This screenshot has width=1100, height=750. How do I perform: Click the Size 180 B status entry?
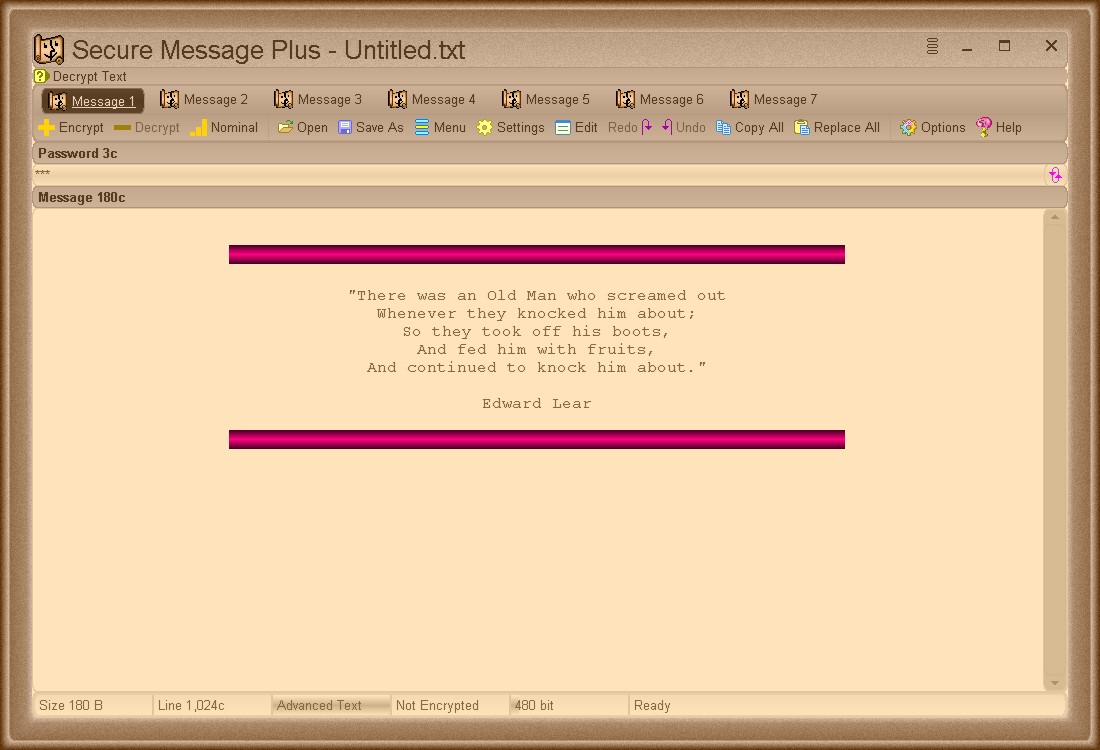pyautogui.click(x=92, y=705)
